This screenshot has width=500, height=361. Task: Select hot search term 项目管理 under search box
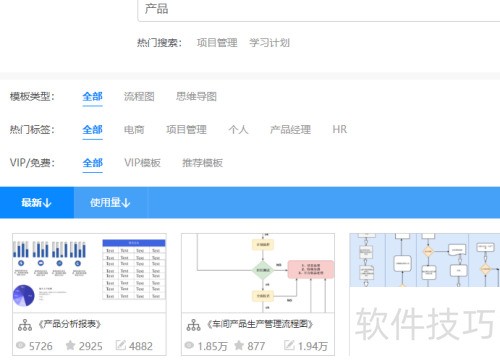pos(217,43)
